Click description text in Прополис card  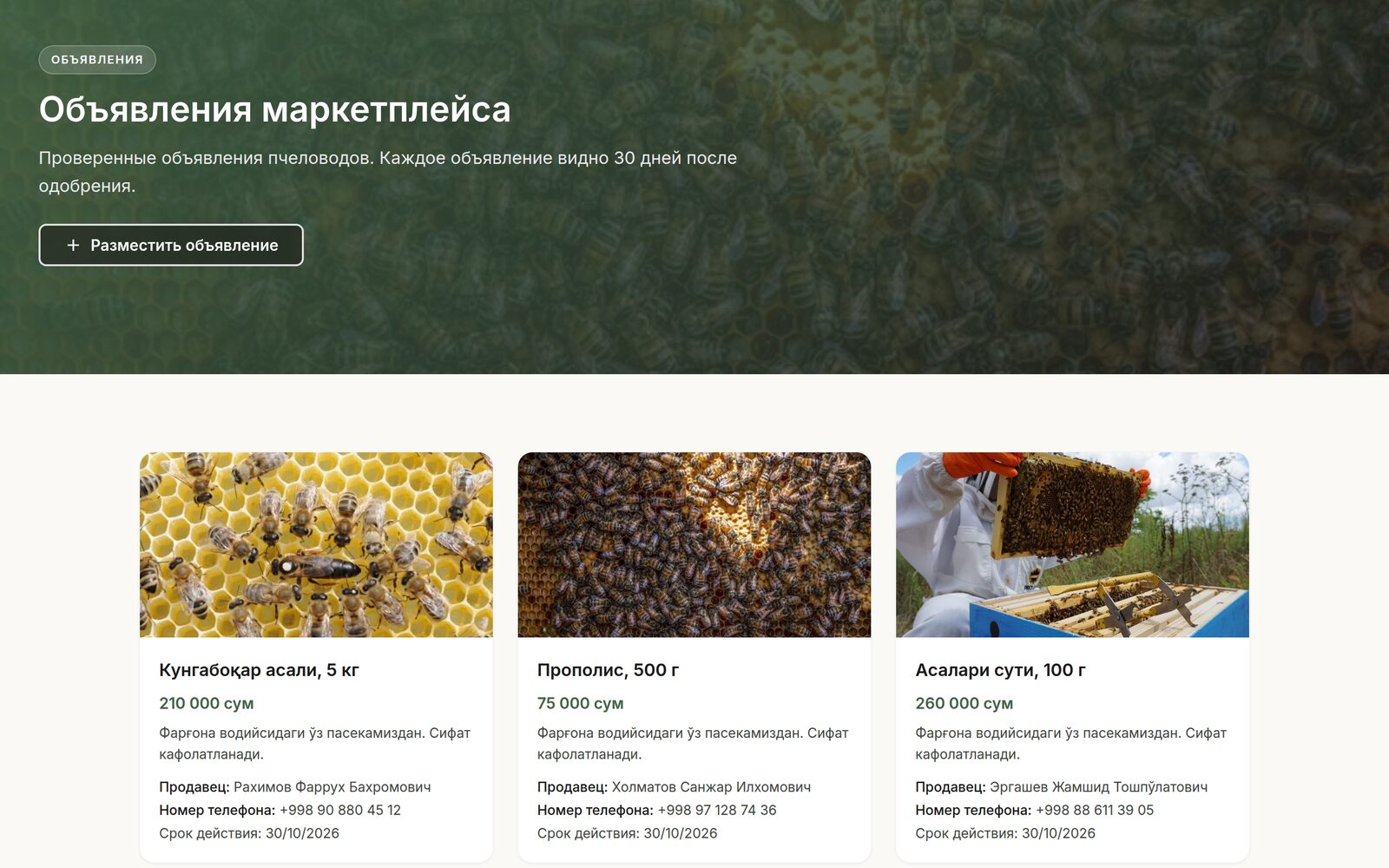point(693,744)
